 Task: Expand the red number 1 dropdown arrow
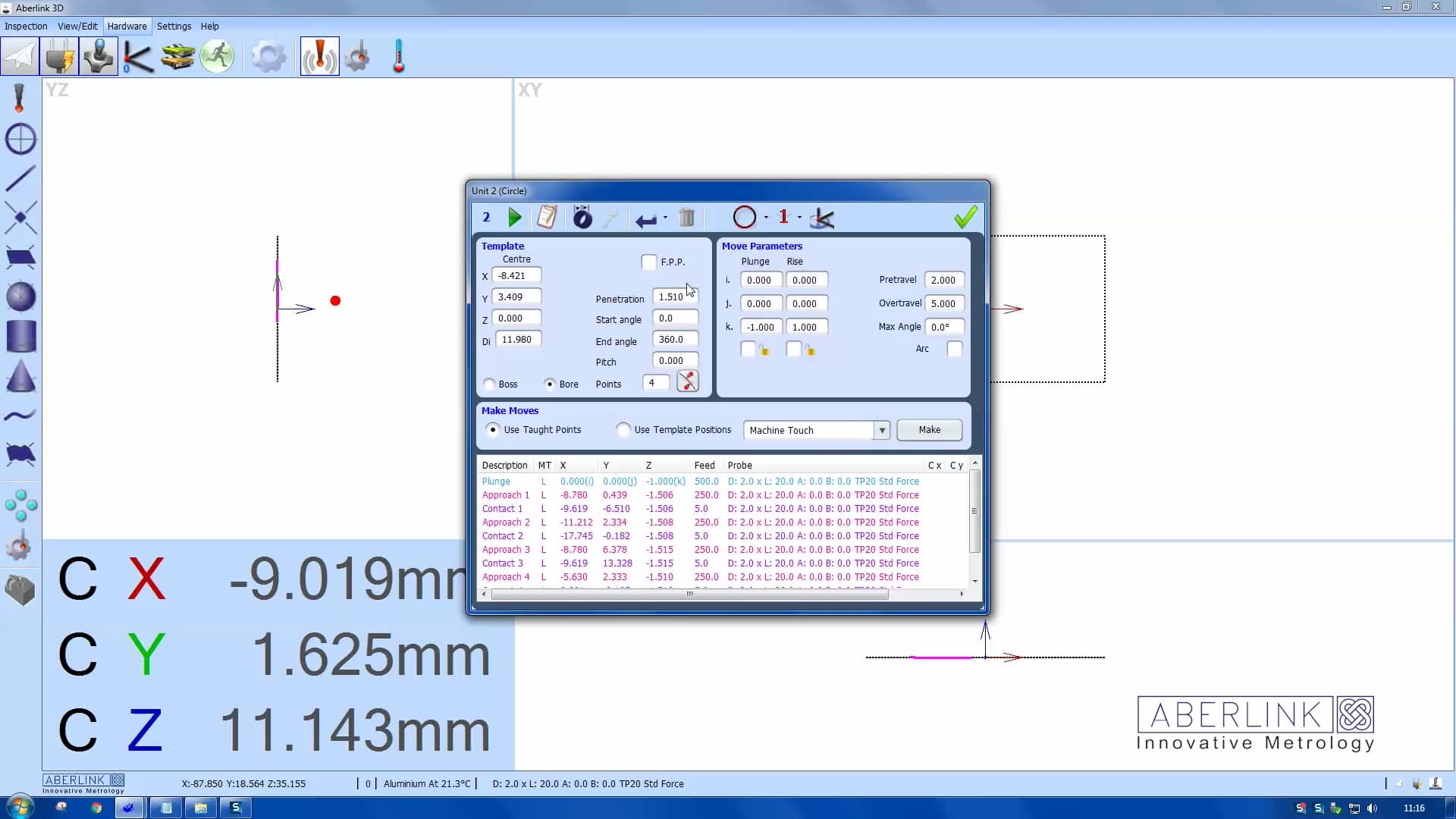799,218
